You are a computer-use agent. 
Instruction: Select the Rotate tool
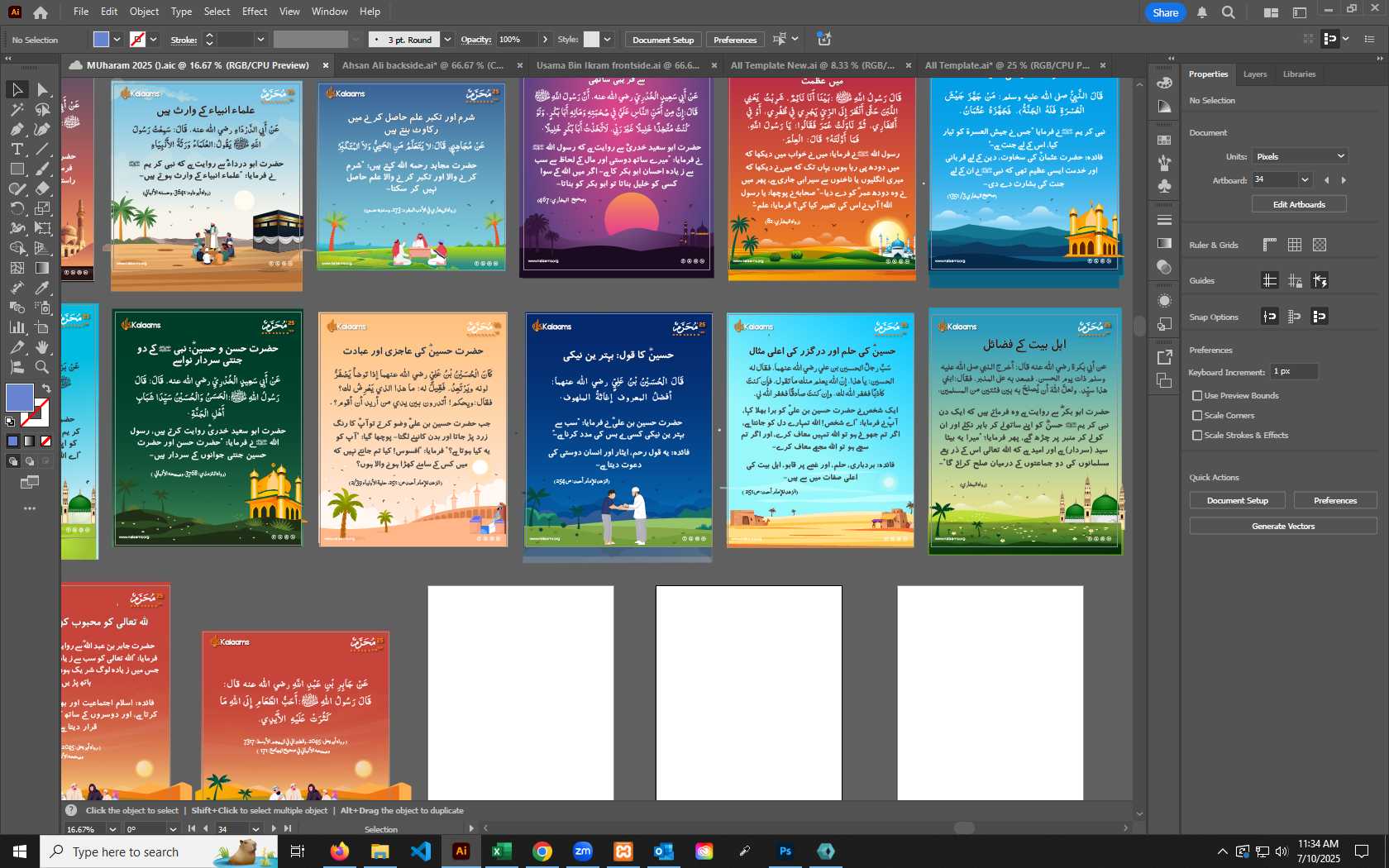[x=17, y=208]
